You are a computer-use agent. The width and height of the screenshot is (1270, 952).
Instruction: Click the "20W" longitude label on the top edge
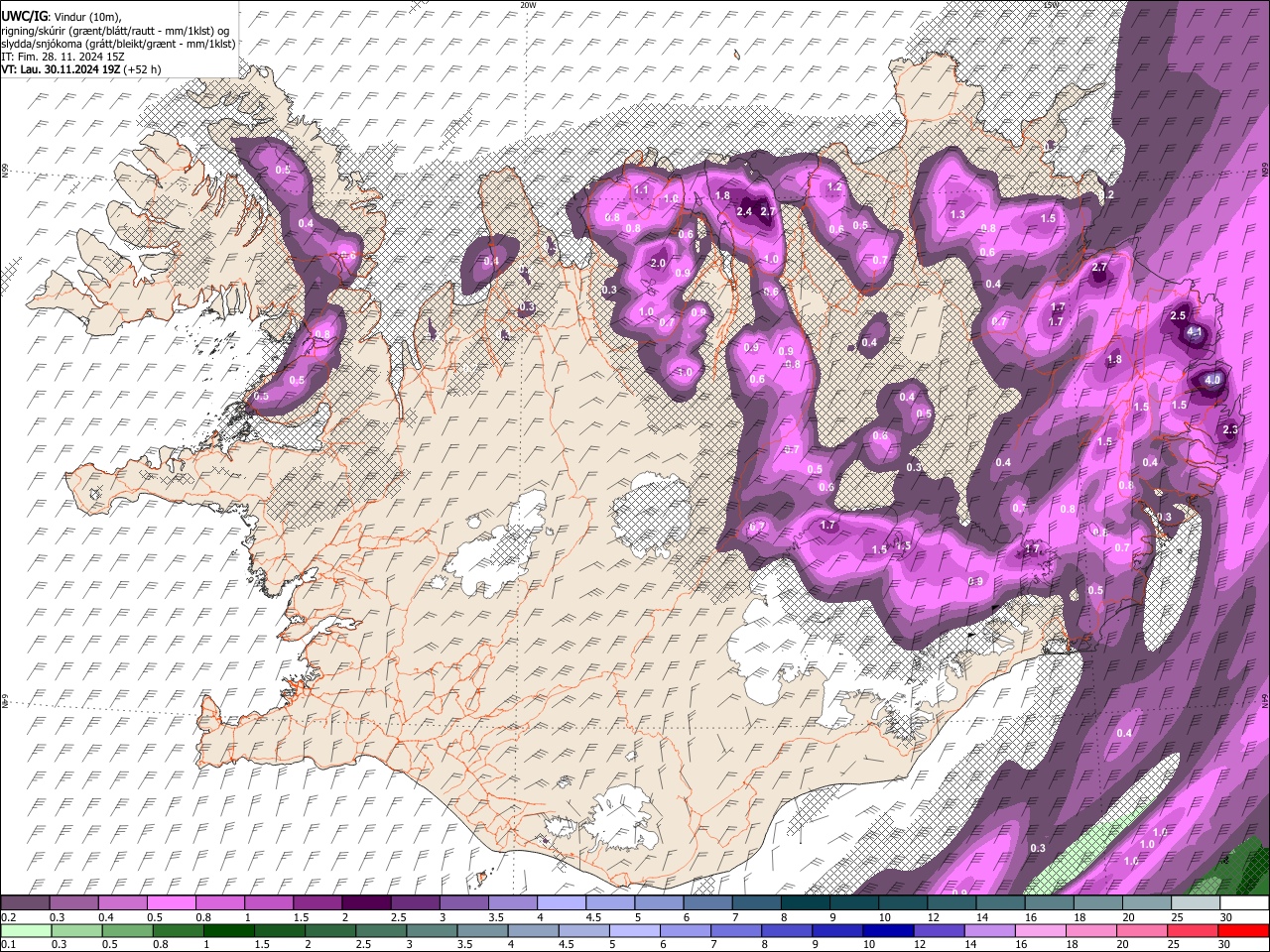529,5
